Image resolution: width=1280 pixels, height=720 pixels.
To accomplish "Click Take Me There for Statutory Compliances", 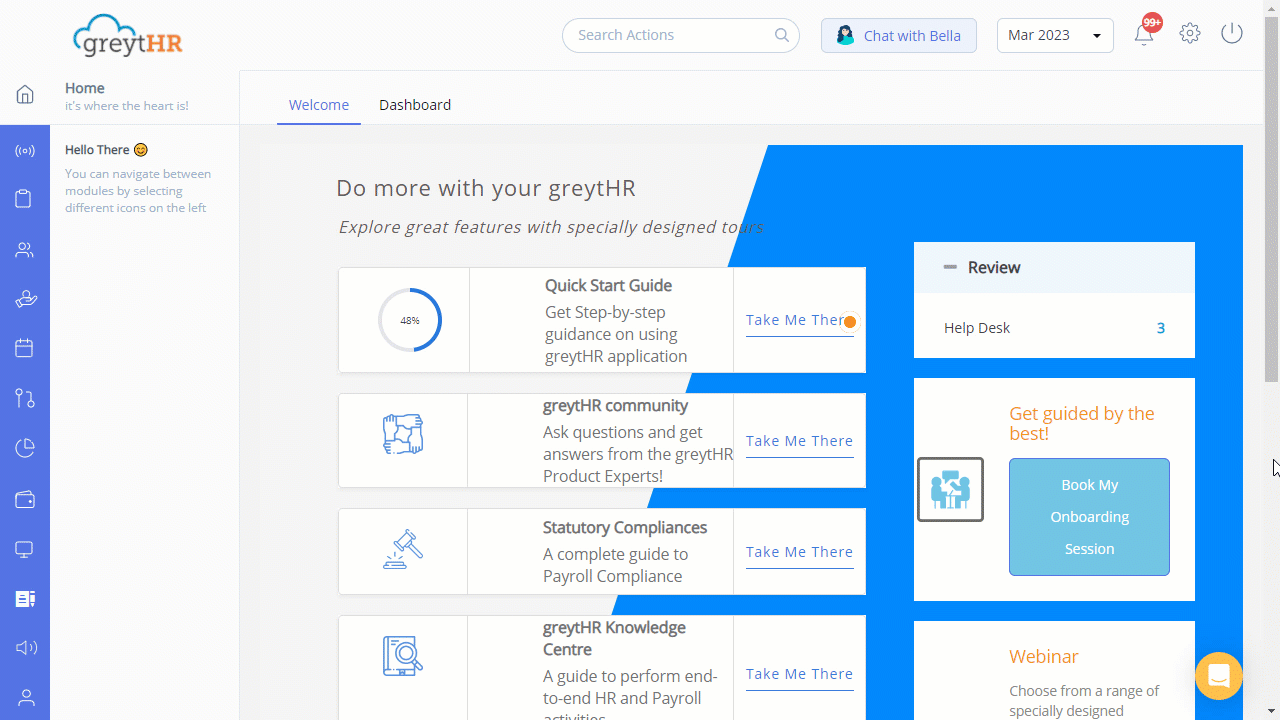I will (799, 552).
